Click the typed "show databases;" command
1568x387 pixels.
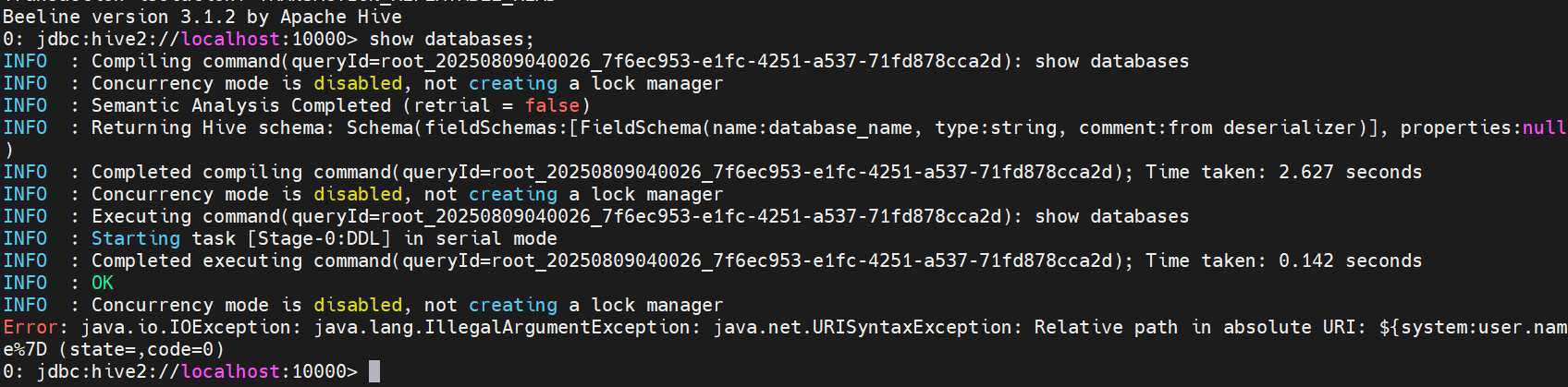(x=451, y=39)
